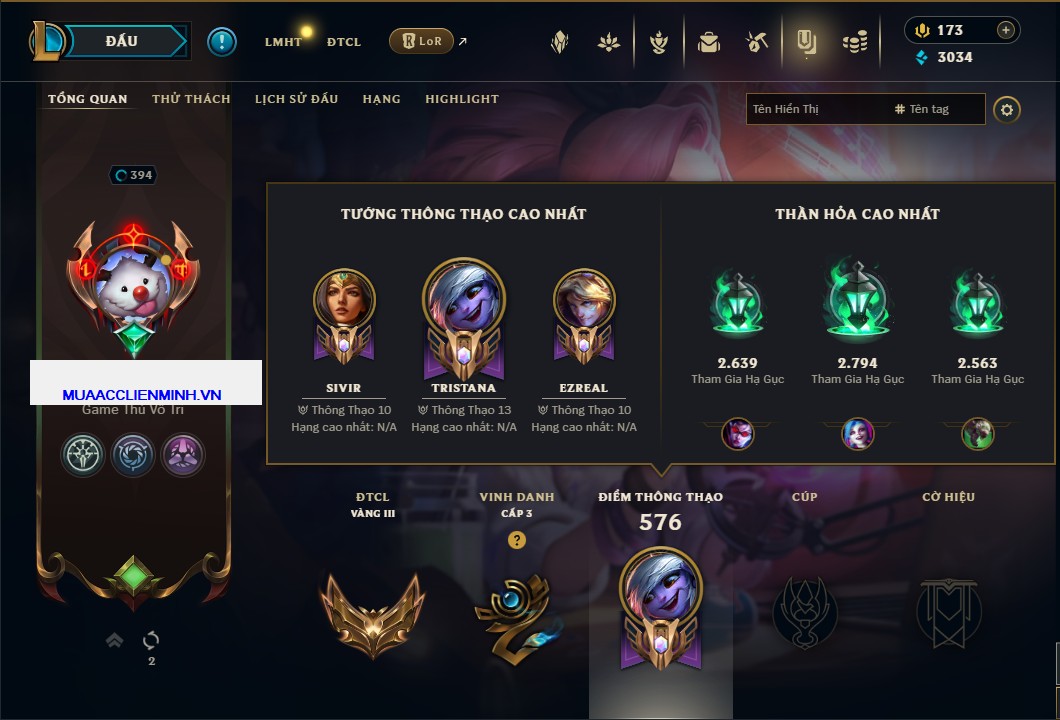Click the blue exclamation notification icon
The width and height of the screenshot is (1060, 720).
point(222,42)
